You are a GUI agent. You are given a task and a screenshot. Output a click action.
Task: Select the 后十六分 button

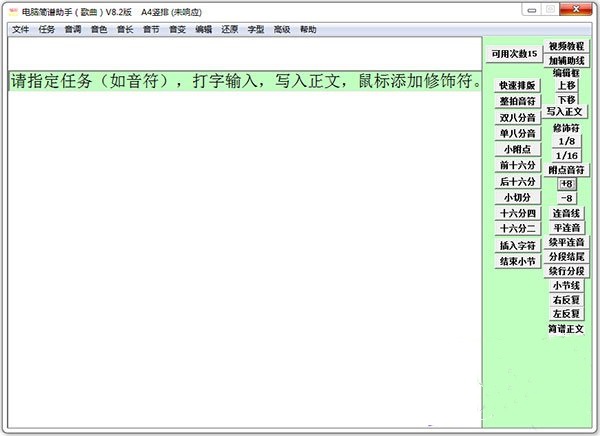point(517,181)
